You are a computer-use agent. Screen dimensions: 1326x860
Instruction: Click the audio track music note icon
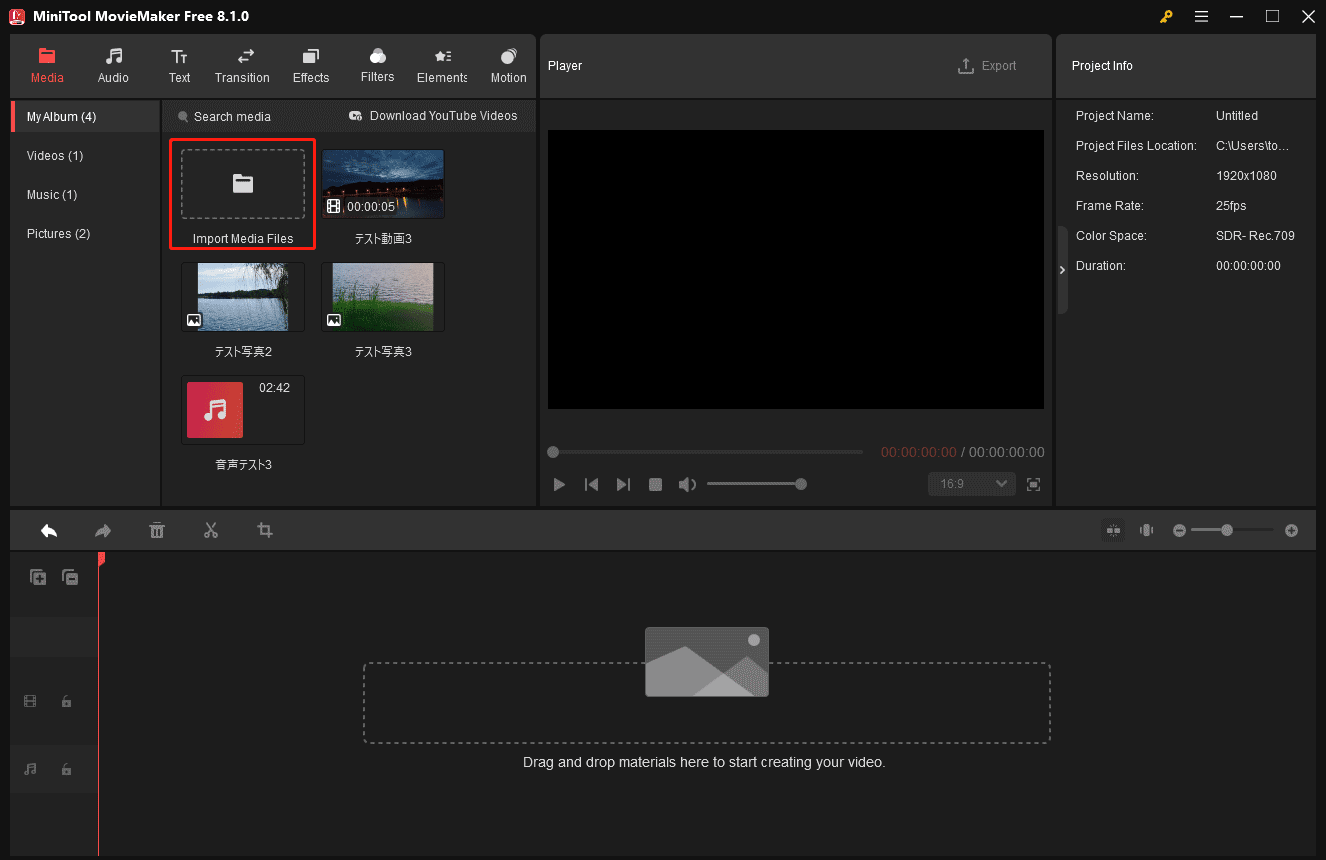[30, 769]
